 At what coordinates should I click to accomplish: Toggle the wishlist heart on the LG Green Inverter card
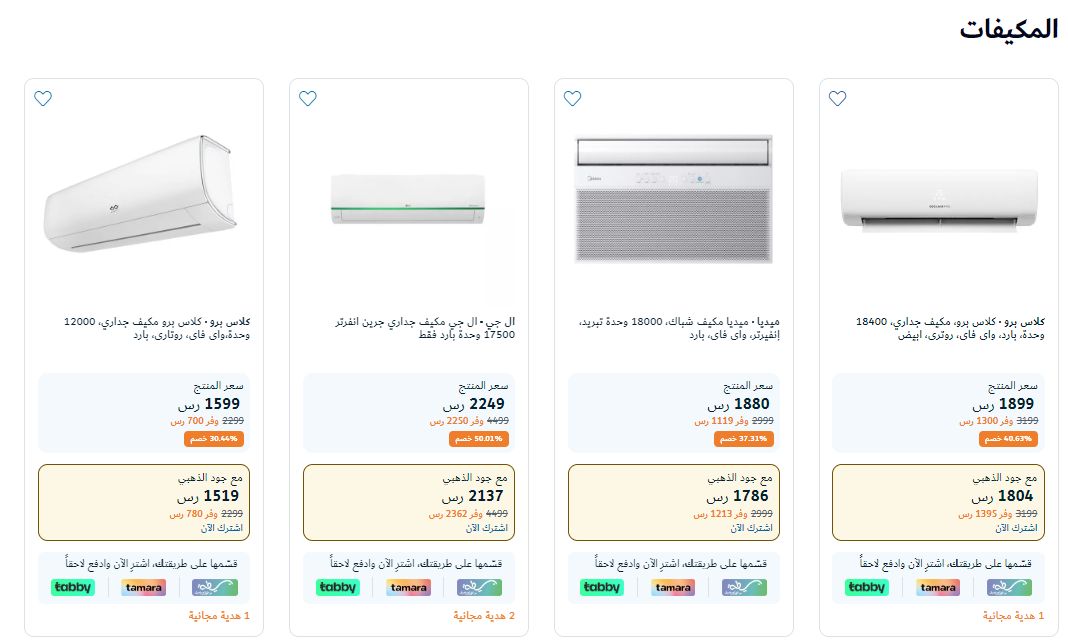(307, 98)
